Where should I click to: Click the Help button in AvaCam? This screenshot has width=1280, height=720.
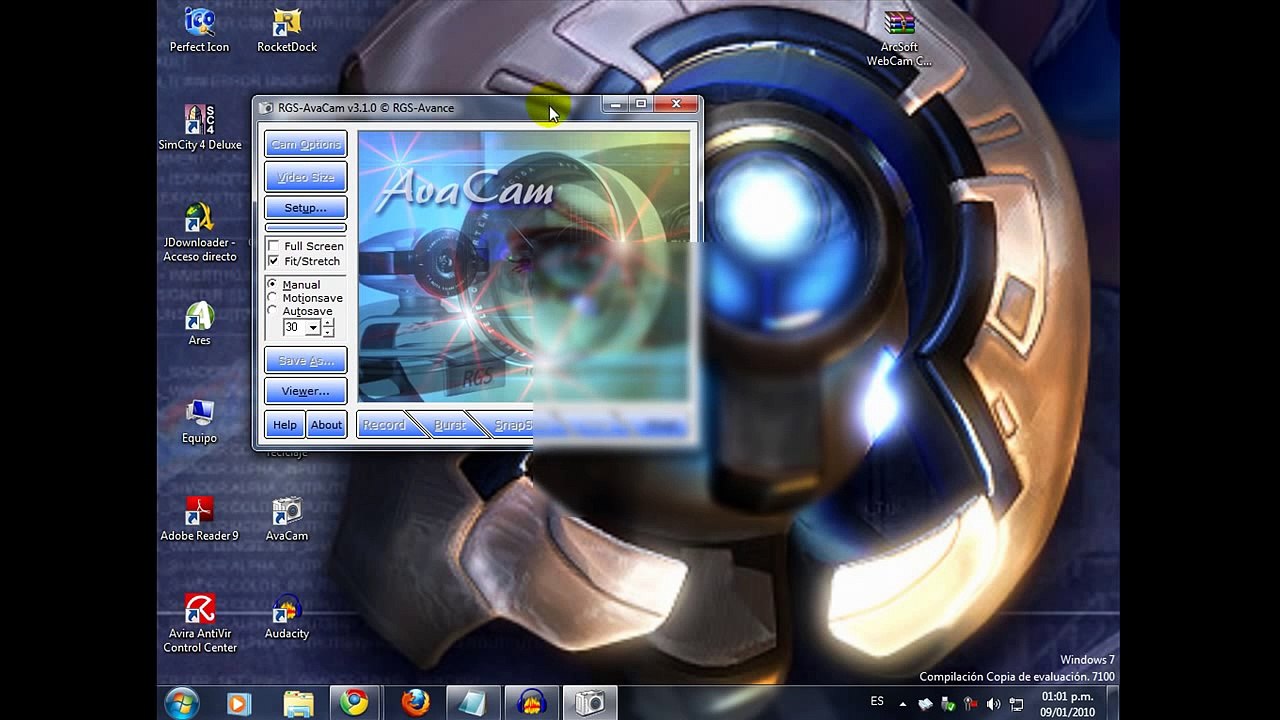285,425
